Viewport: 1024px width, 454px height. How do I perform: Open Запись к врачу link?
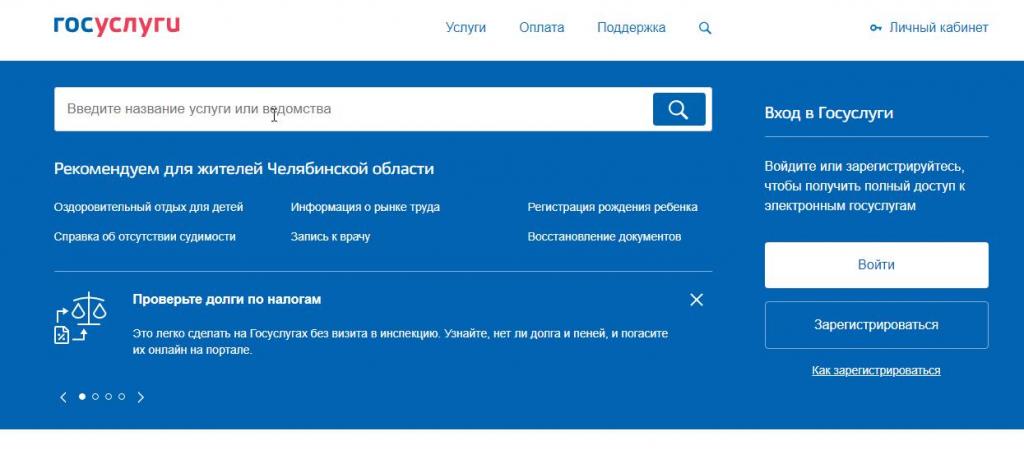(330, 237)
